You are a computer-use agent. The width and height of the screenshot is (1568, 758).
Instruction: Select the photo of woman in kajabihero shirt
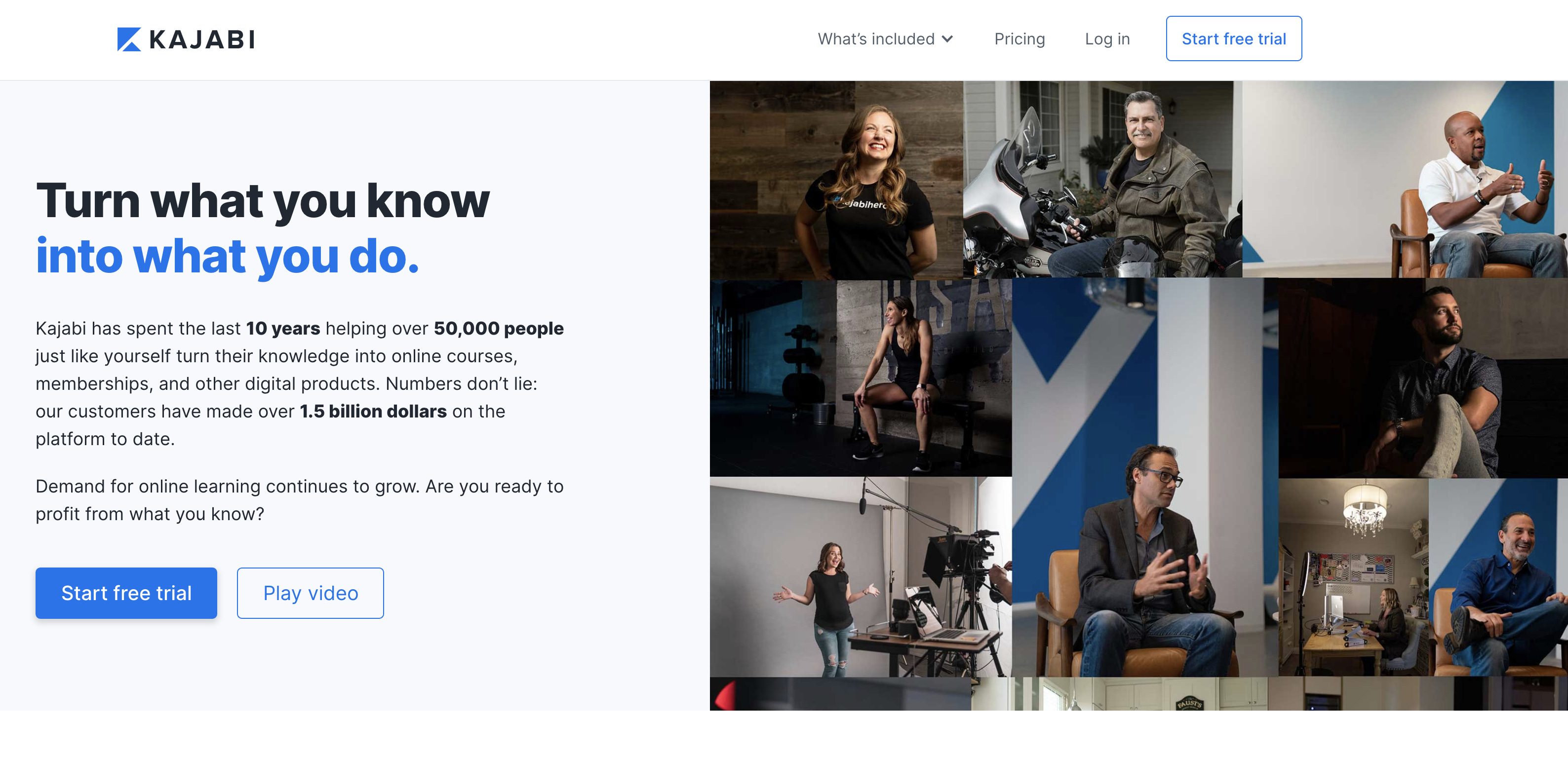(x=836, y=180)
